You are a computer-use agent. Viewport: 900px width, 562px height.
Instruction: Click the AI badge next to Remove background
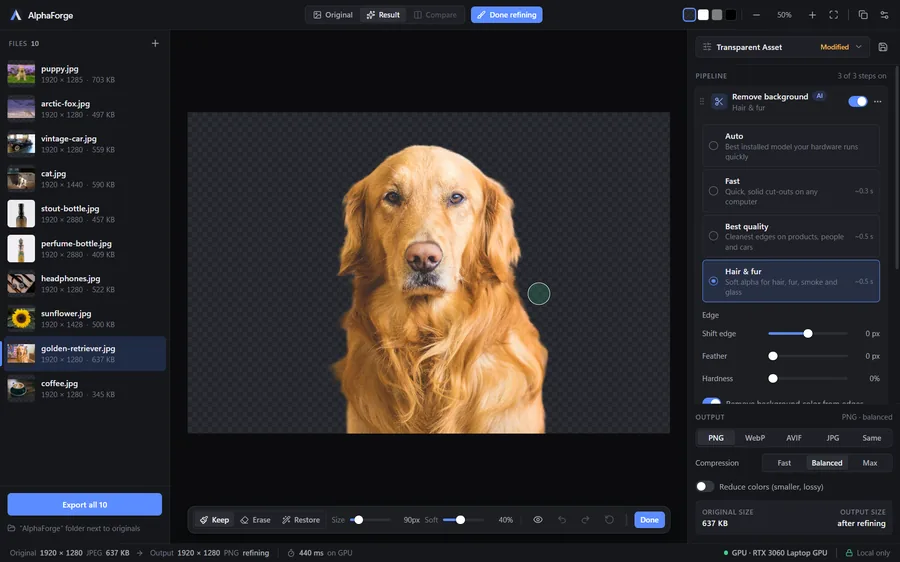point(820,96)
